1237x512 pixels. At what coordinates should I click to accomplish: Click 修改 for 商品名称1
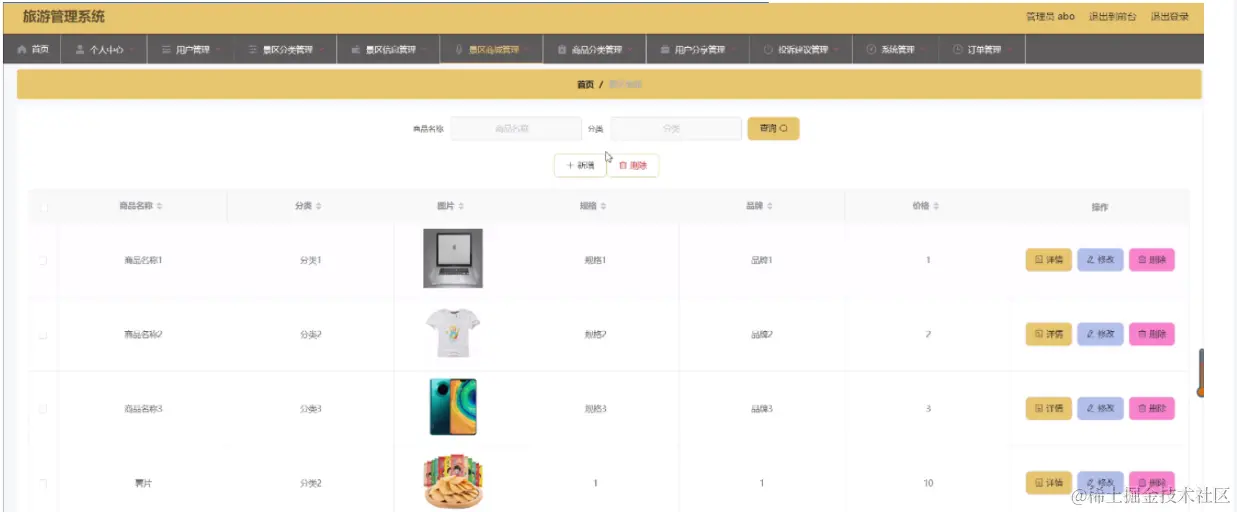click(1100, 260)
